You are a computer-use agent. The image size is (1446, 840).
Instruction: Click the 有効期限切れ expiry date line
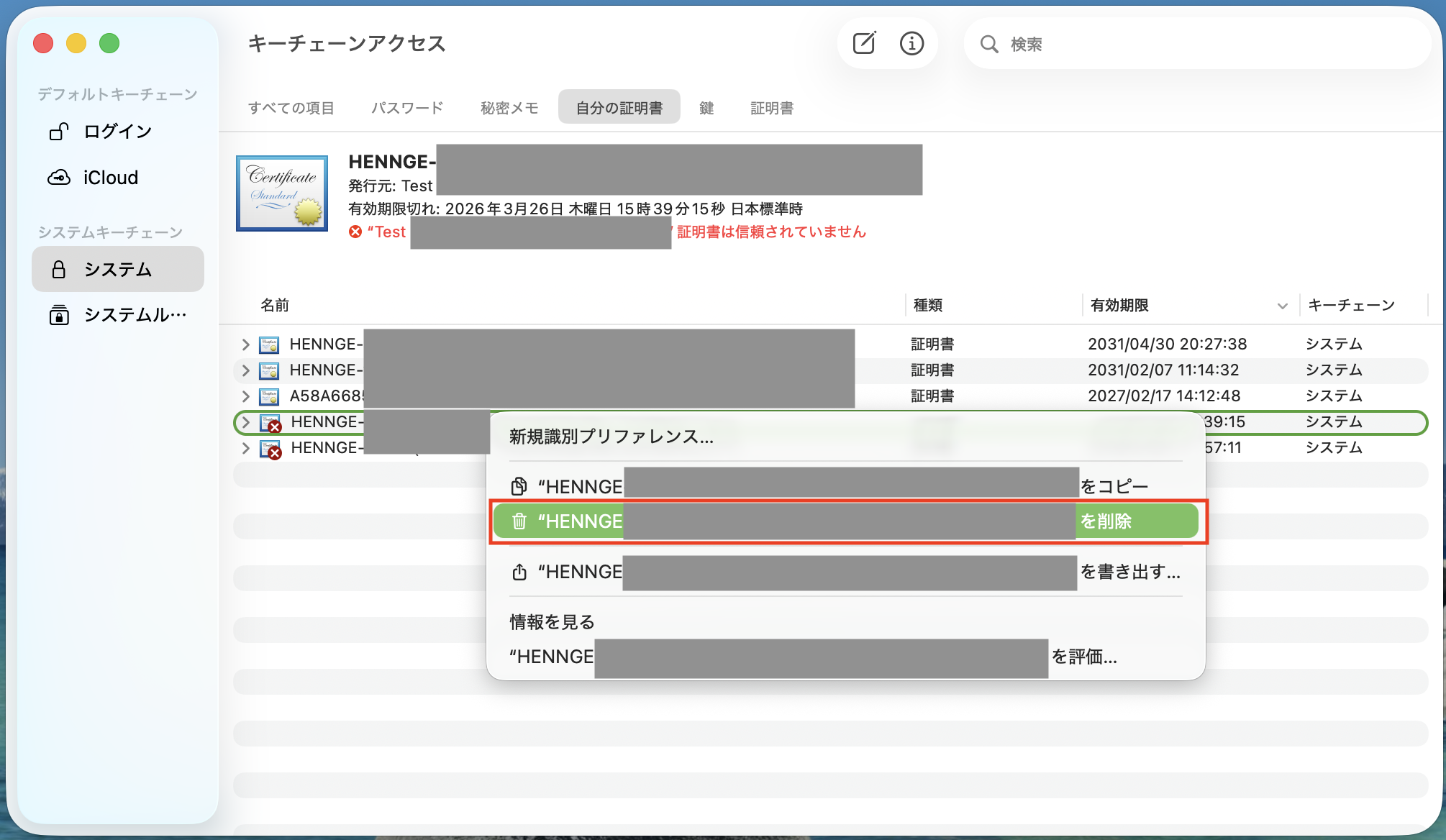[576, 209]
